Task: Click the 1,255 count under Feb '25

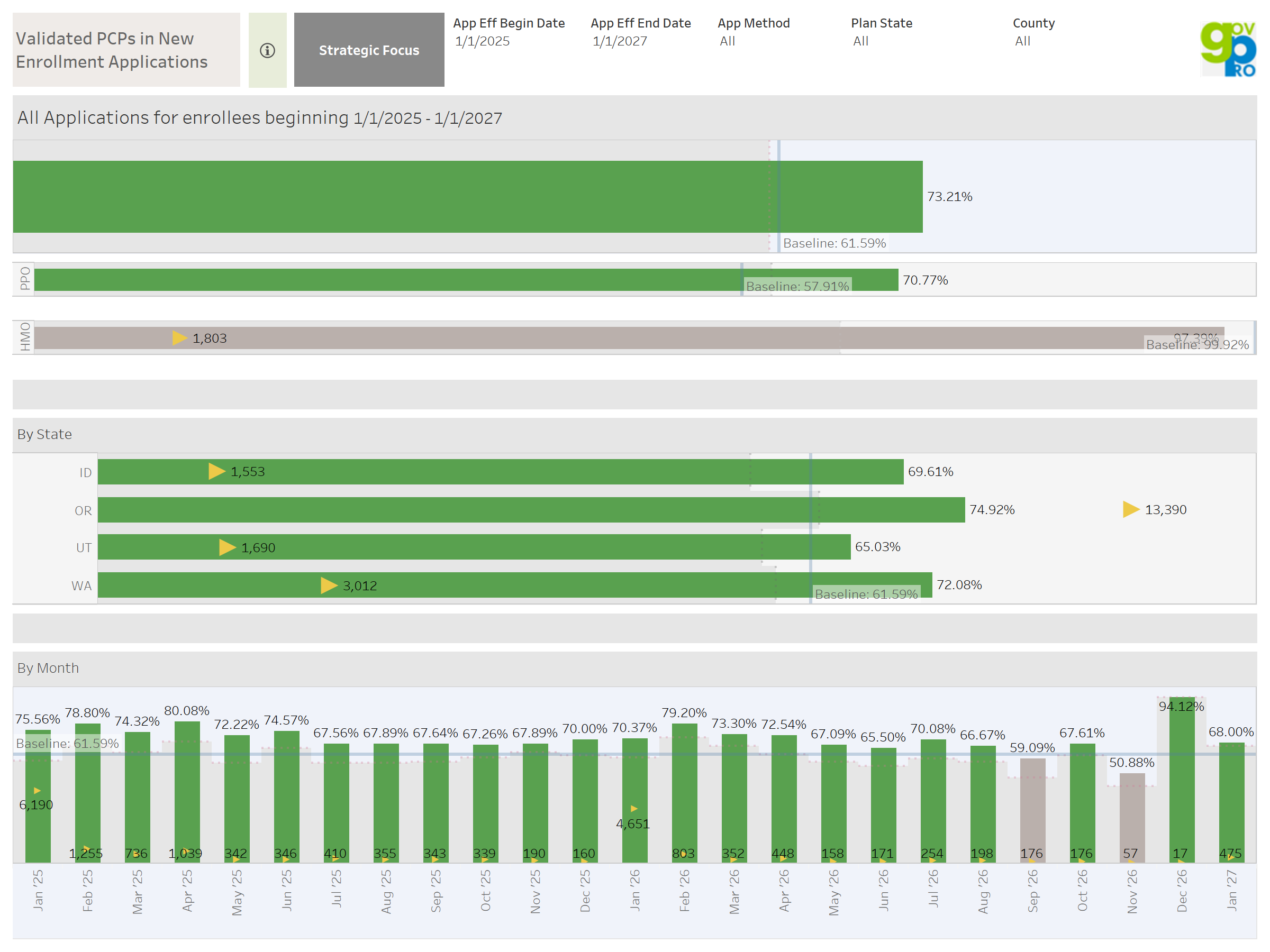Action: pyautogui.click(x=86, y=853)
